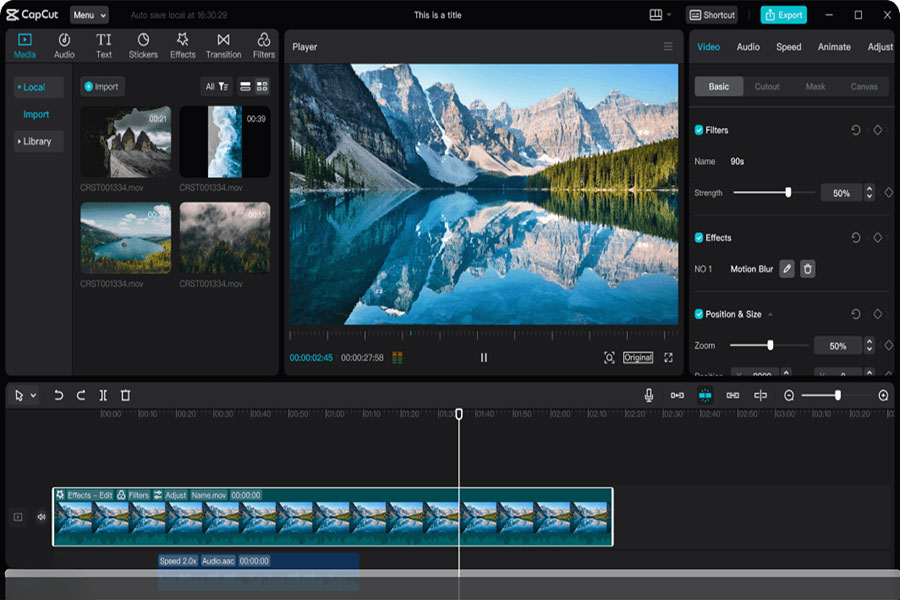
Task: Open the Menu dropdown
Action: [x=89, y=15]
